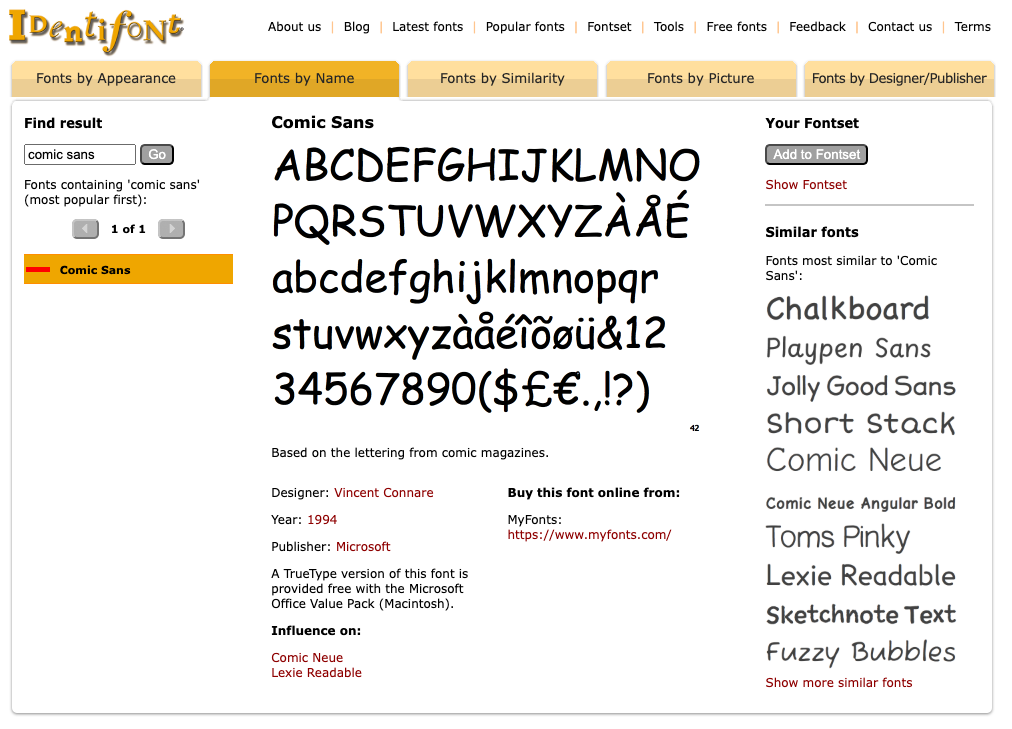View the Terms page
This screenshot has height=729, width=1012.
click(x=973, y=26)
